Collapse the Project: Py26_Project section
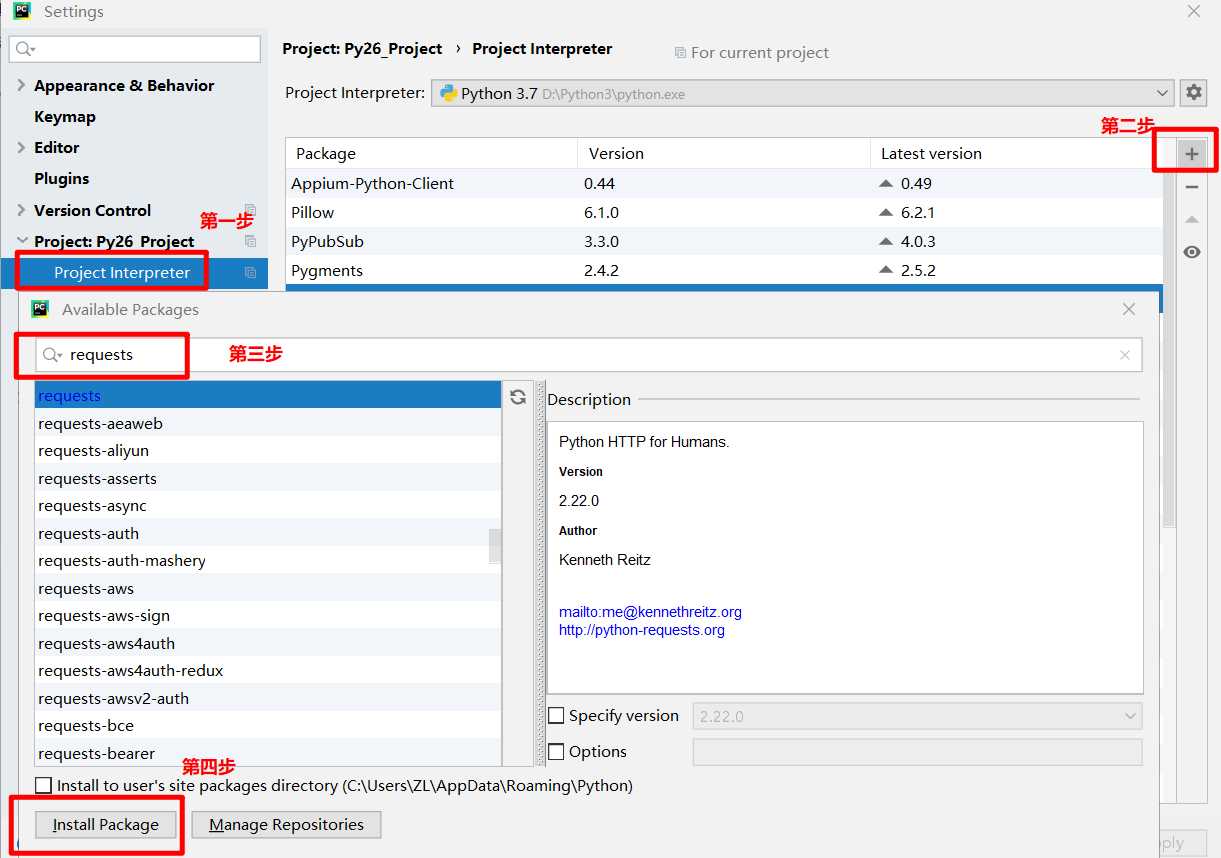This screenshot has height=858, width=1221. click(x=21, y=241)
